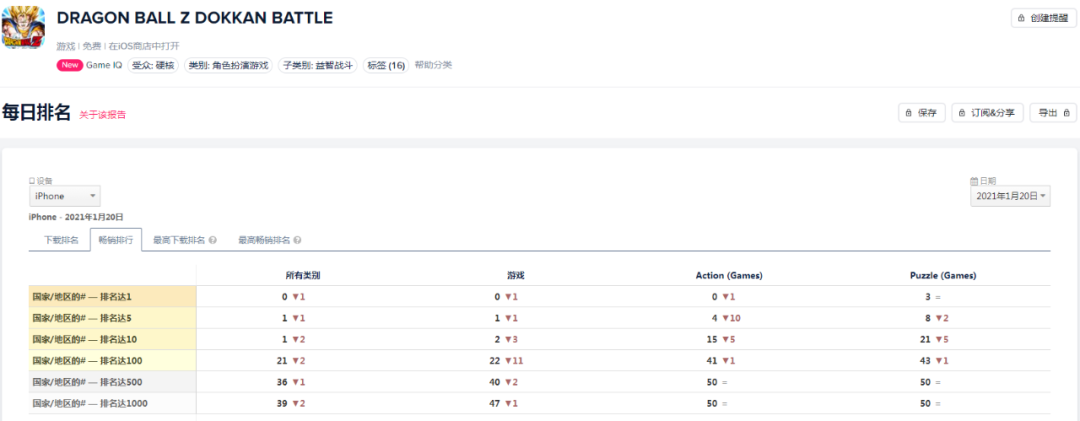Click 在iOS商店中打开 link

pyautogui.click(x=146, y=46)
